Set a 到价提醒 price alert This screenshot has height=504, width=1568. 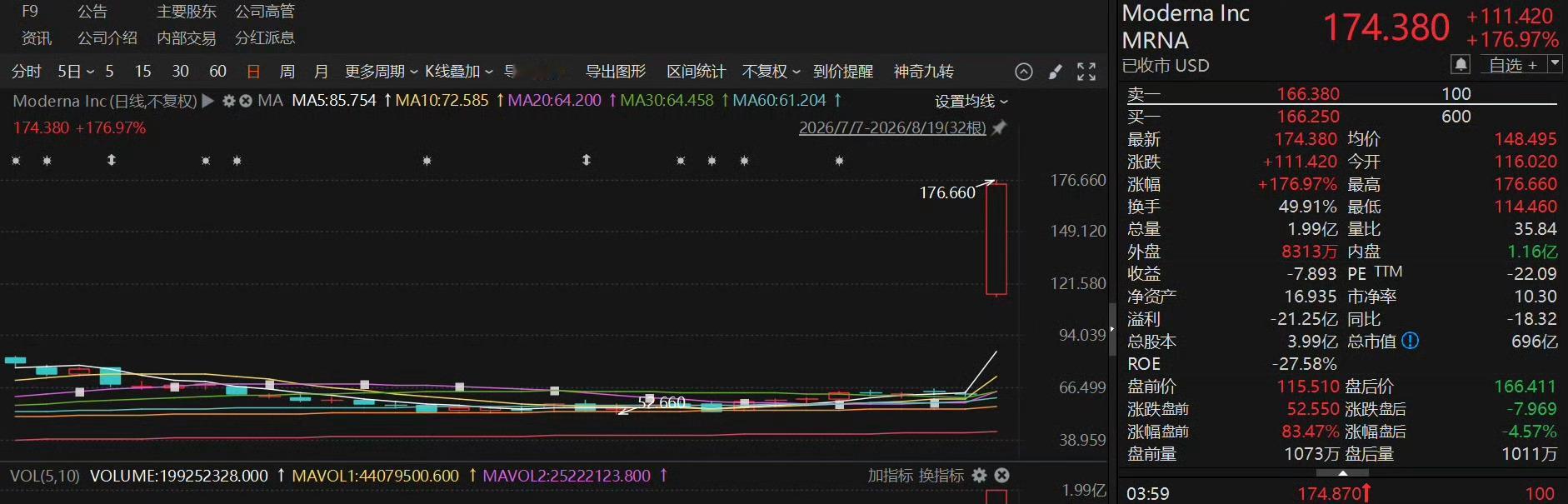[843, 72]
